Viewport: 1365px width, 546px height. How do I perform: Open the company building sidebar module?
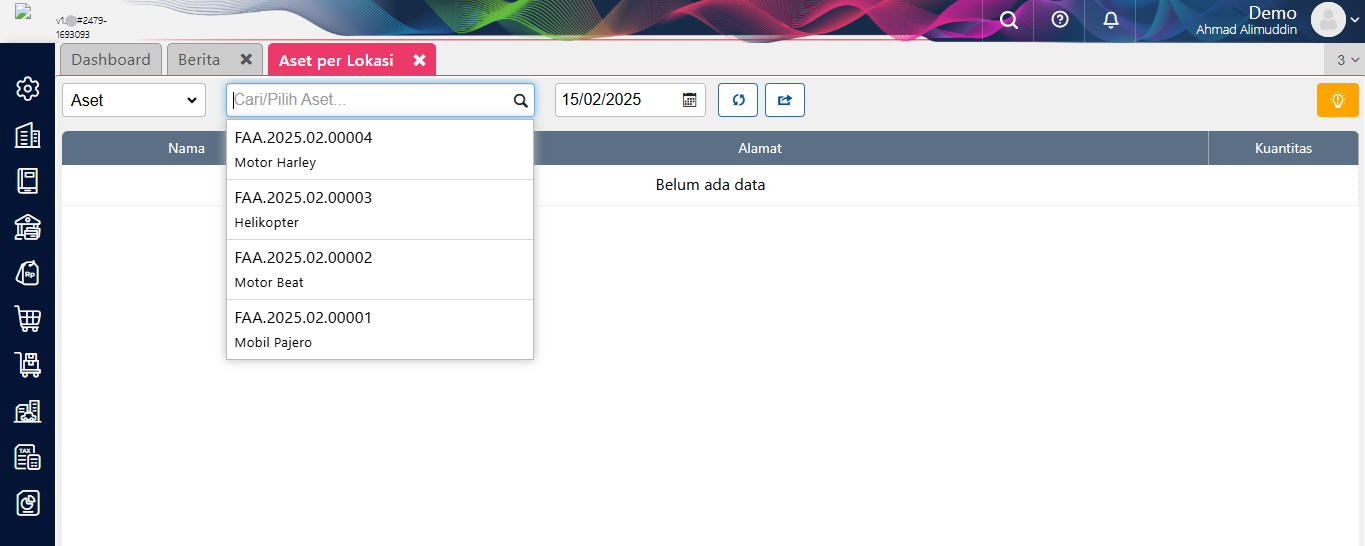[x=28, y=135]
